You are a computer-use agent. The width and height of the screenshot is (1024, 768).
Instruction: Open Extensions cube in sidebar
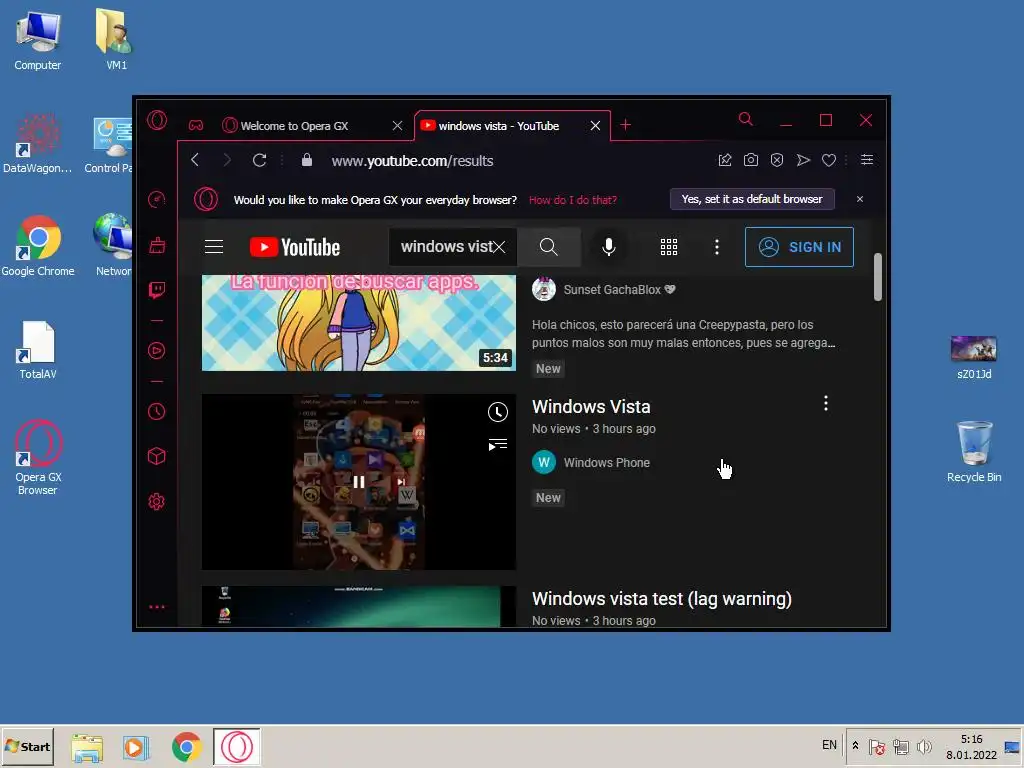157,456
